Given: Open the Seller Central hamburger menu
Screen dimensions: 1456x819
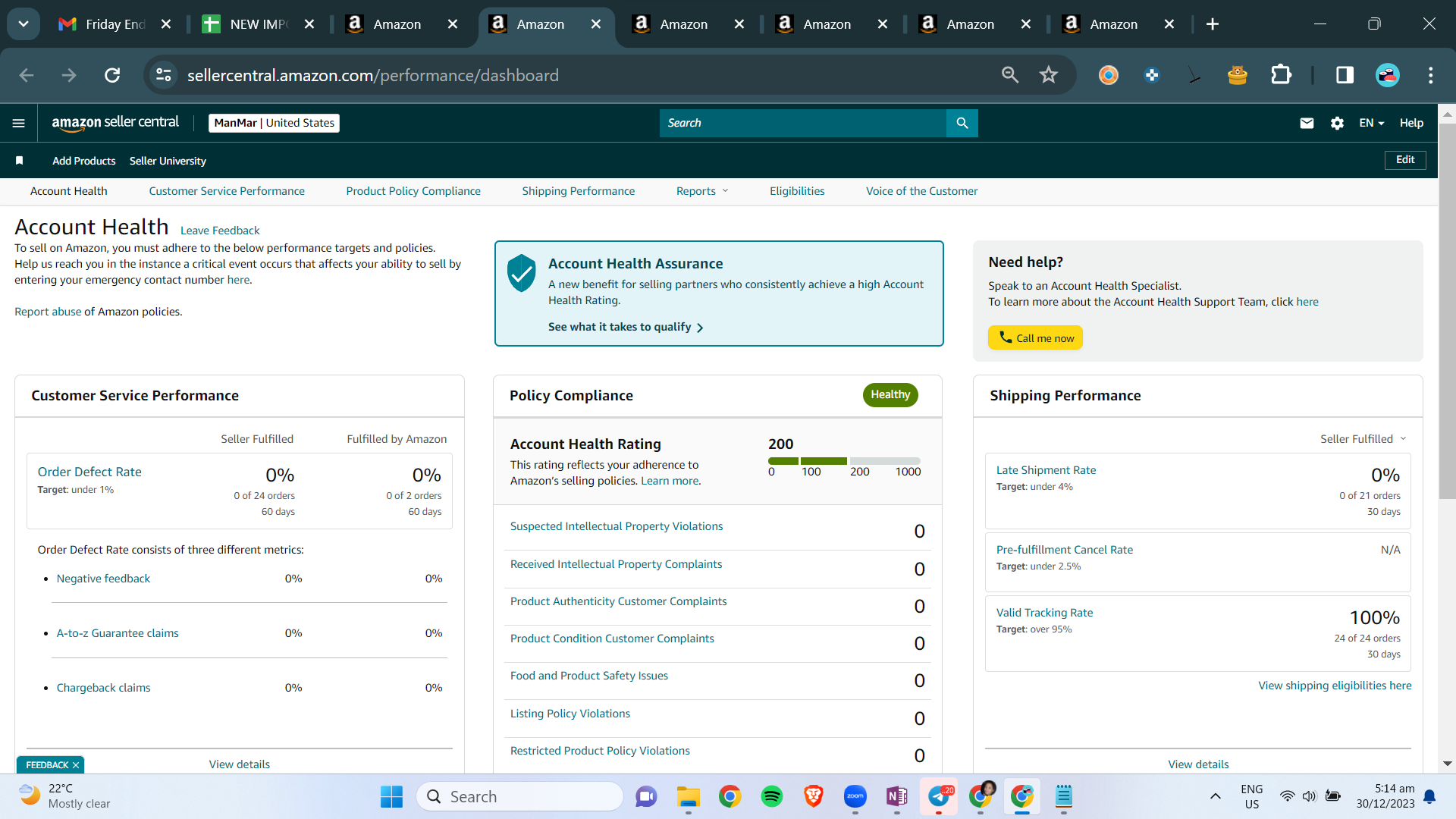Looking at the screenshot, I should click(x=19, y=123).
